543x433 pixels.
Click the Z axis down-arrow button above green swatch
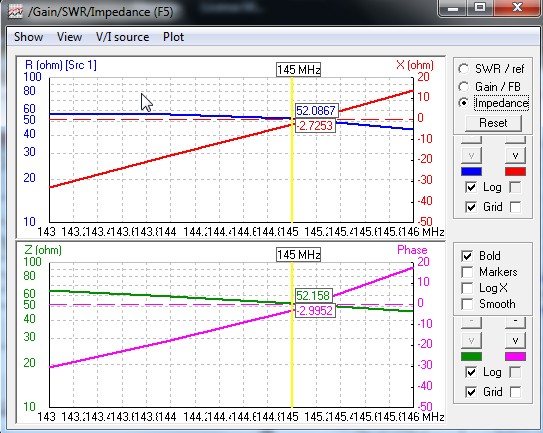[x=471, y=341]
